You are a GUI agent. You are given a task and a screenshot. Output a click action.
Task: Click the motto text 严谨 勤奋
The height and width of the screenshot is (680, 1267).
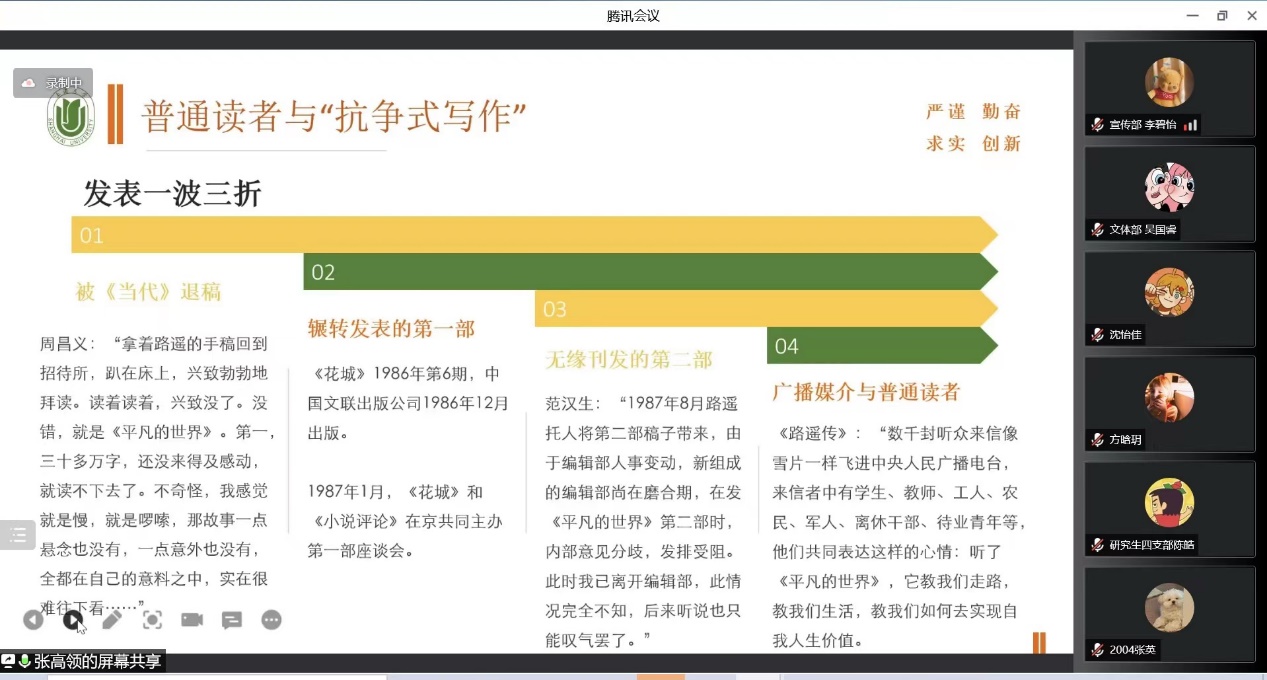click(974, 111)
